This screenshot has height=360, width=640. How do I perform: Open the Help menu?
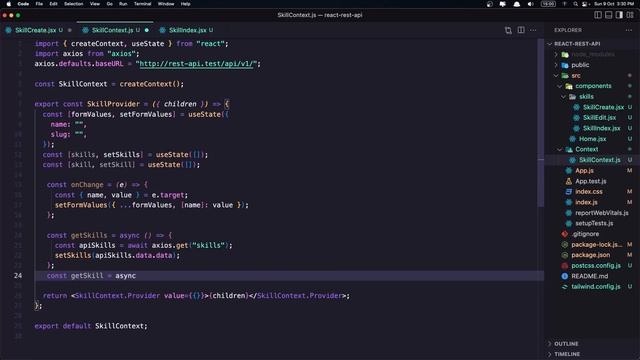click(185, 4)
